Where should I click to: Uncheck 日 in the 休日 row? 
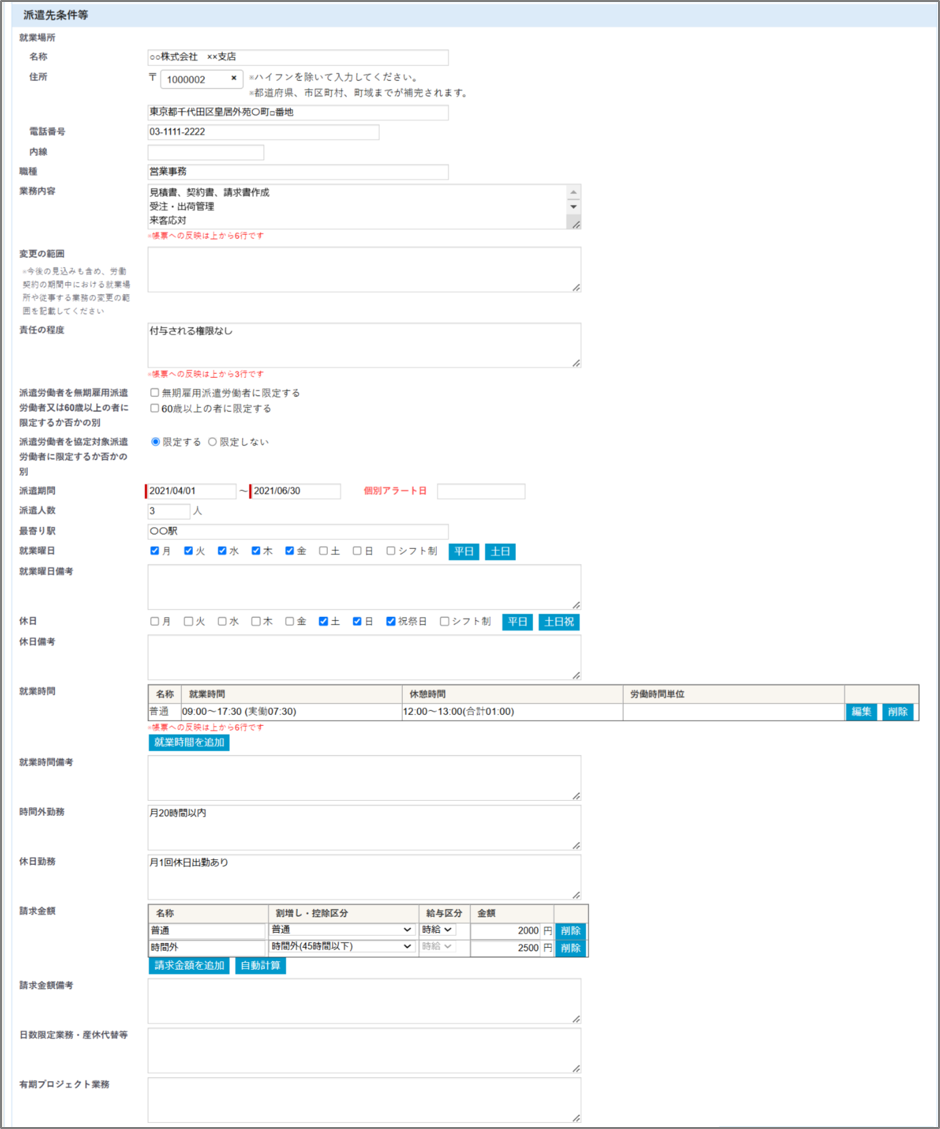point(357,621)
